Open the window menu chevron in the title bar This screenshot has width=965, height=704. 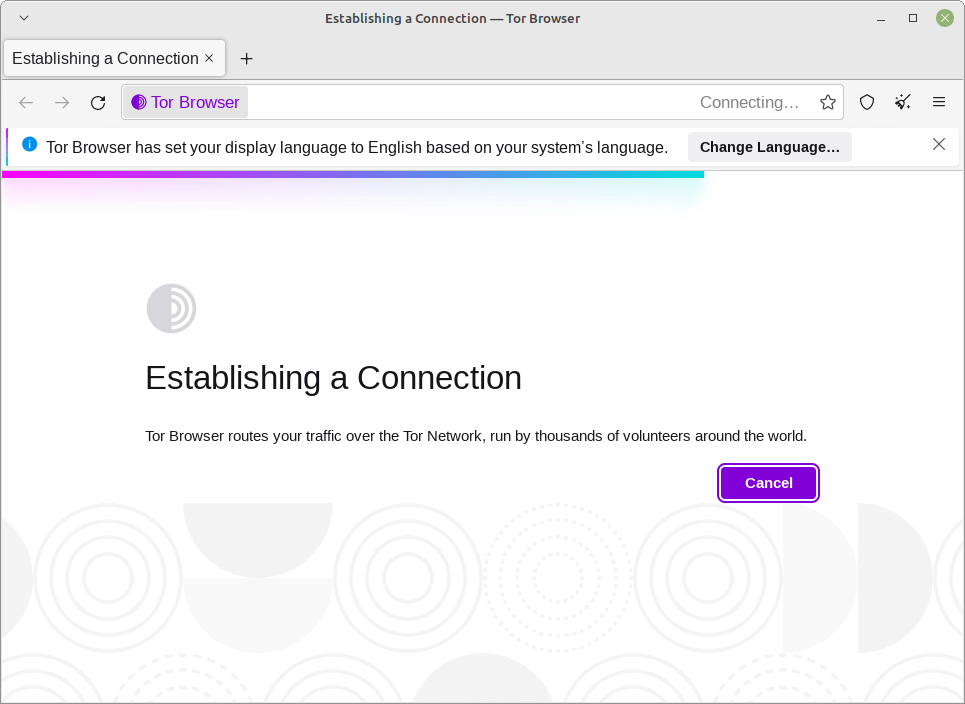(24, 18)
